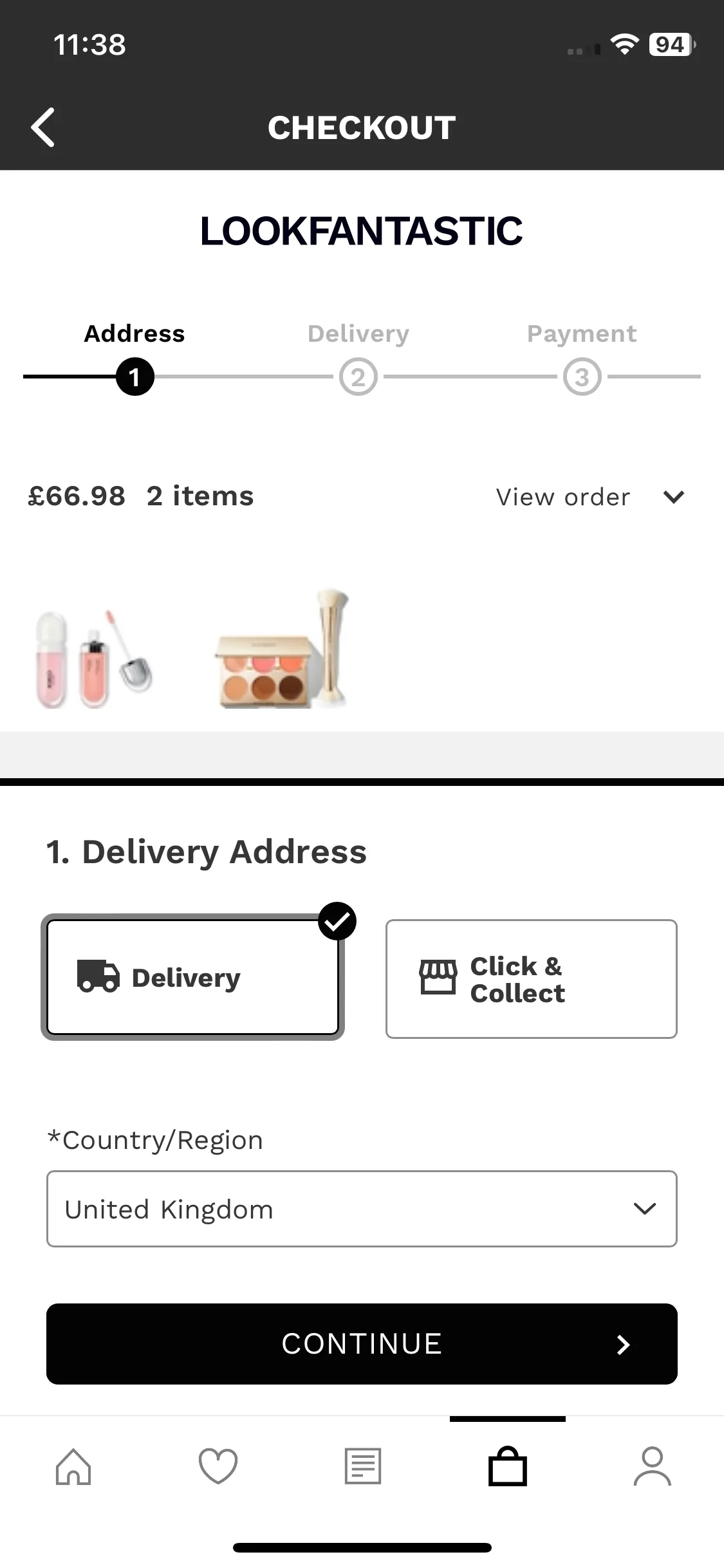Click step 1 marker on progress bar
The width and height of the screenshot is (724, 1568).
click(x=135, y=377)
